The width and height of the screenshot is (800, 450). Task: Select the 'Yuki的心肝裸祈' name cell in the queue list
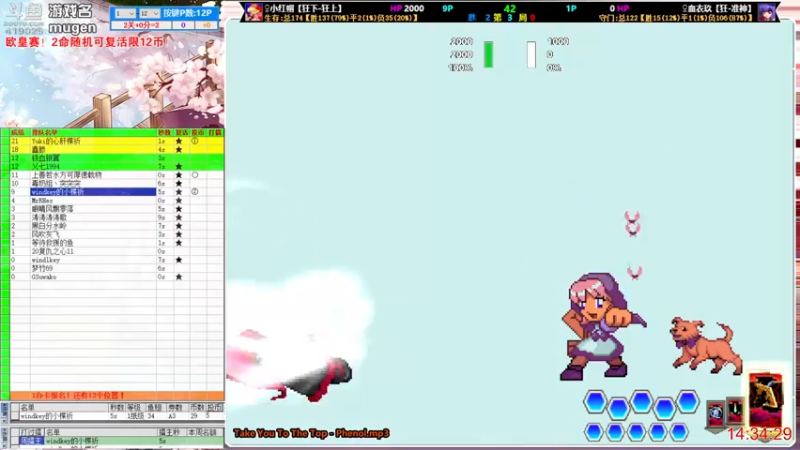click(93, 141)
